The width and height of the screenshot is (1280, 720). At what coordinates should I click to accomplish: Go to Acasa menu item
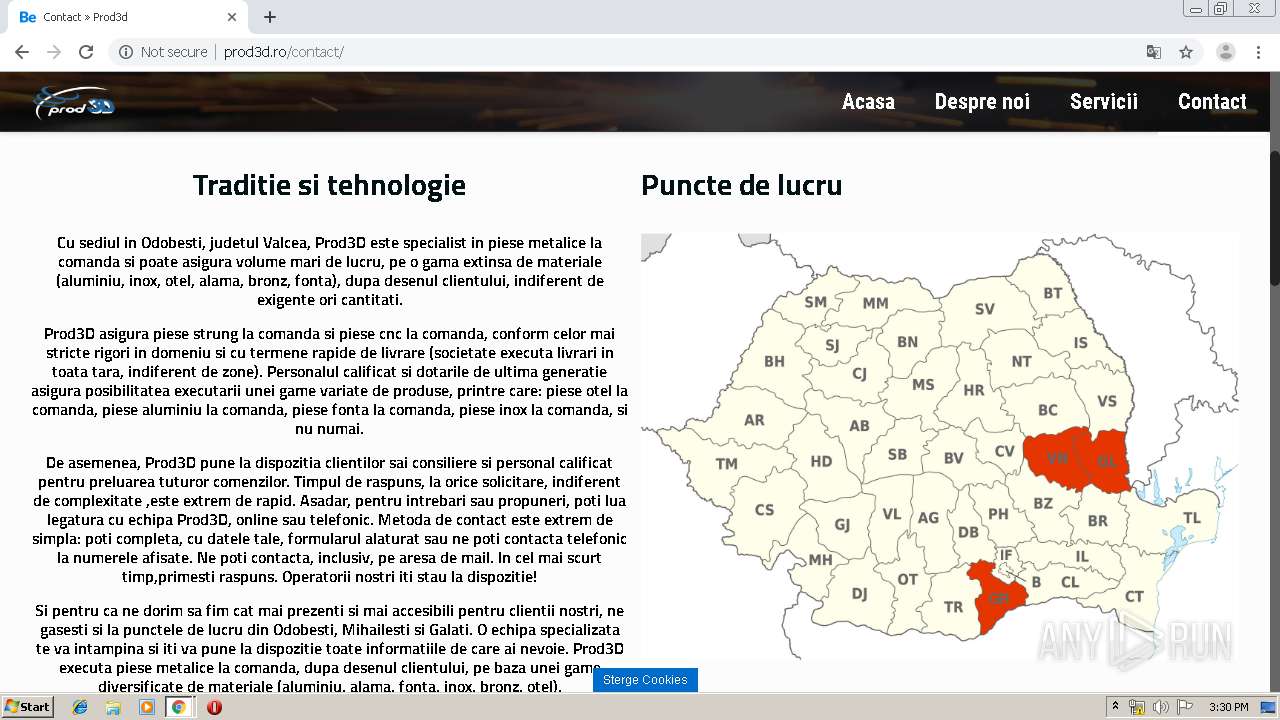point(868,101)
